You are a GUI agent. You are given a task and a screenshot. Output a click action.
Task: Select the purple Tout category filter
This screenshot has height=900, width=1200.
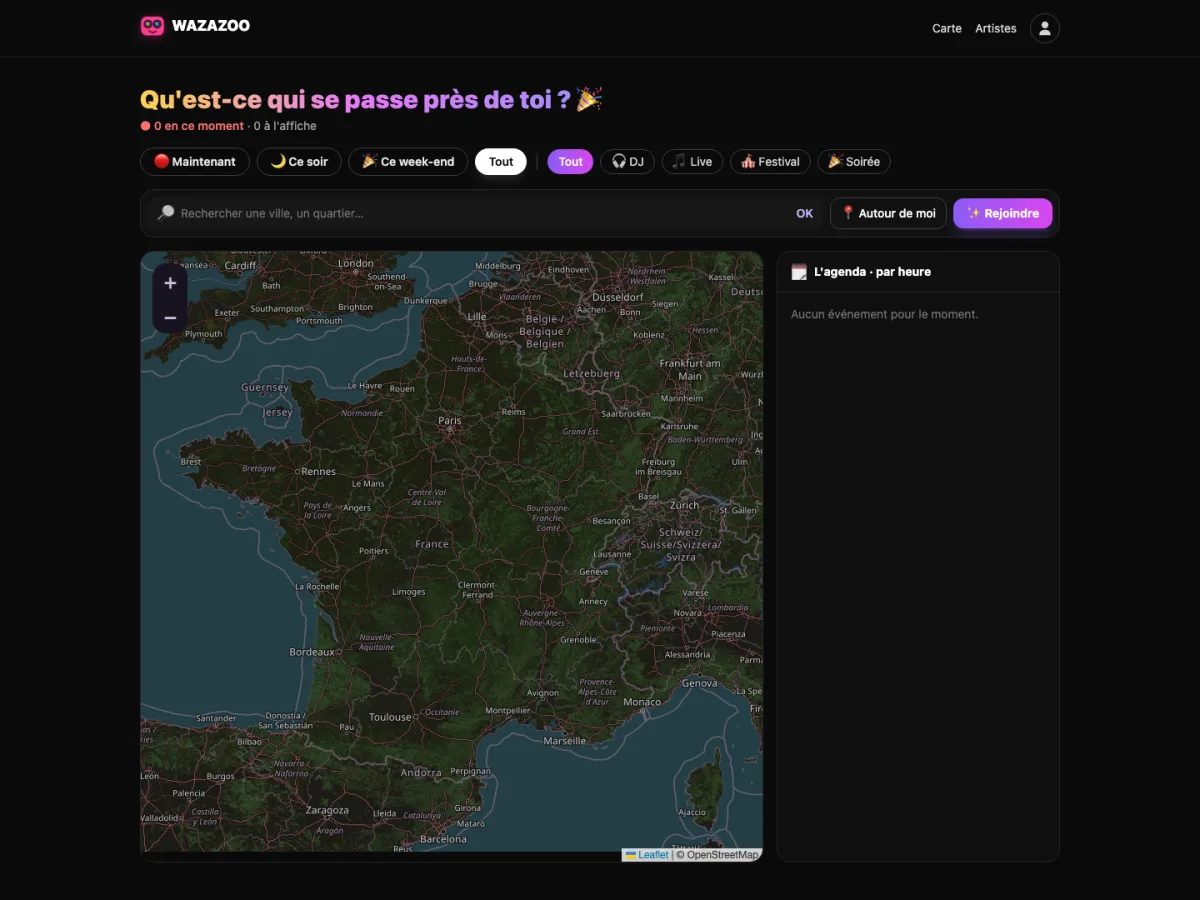coord(570,162)
